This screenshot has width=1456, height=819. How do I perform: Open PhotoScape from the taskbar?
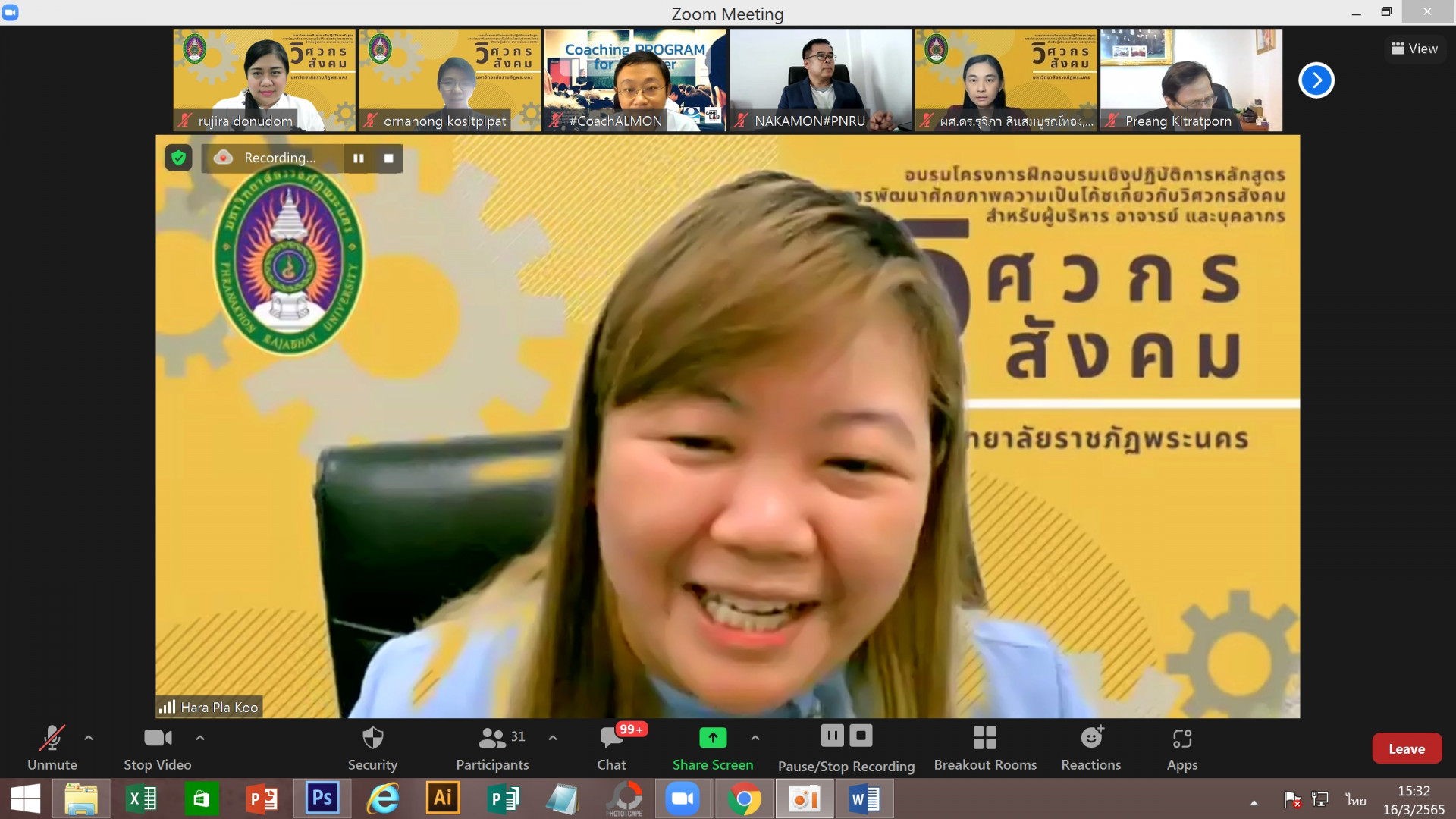[x=625, y=799]
